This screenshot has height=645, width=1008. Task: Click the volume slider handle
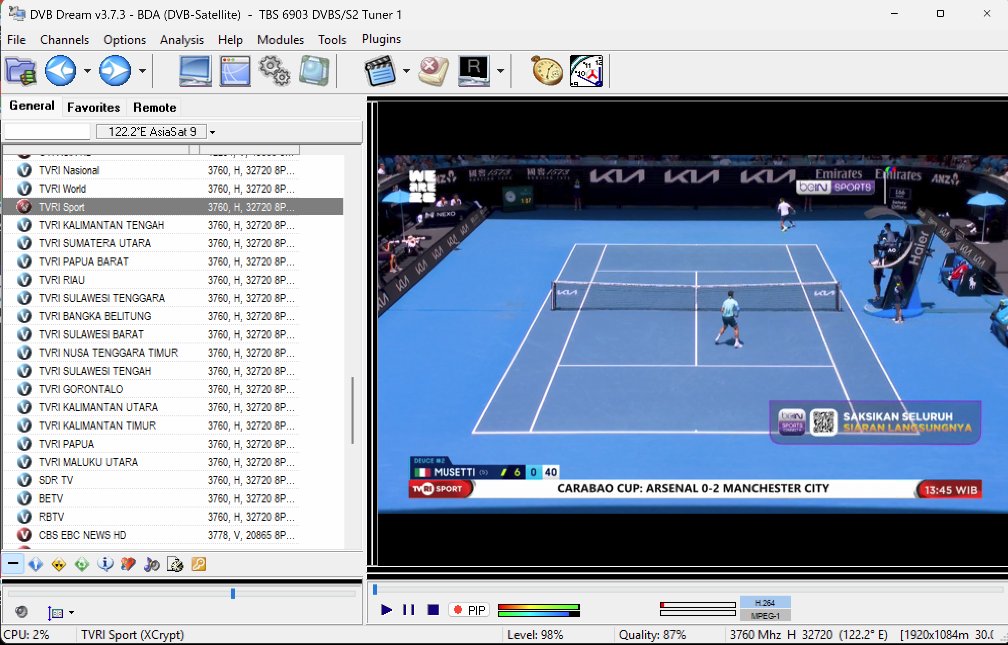tap(233, 594)
